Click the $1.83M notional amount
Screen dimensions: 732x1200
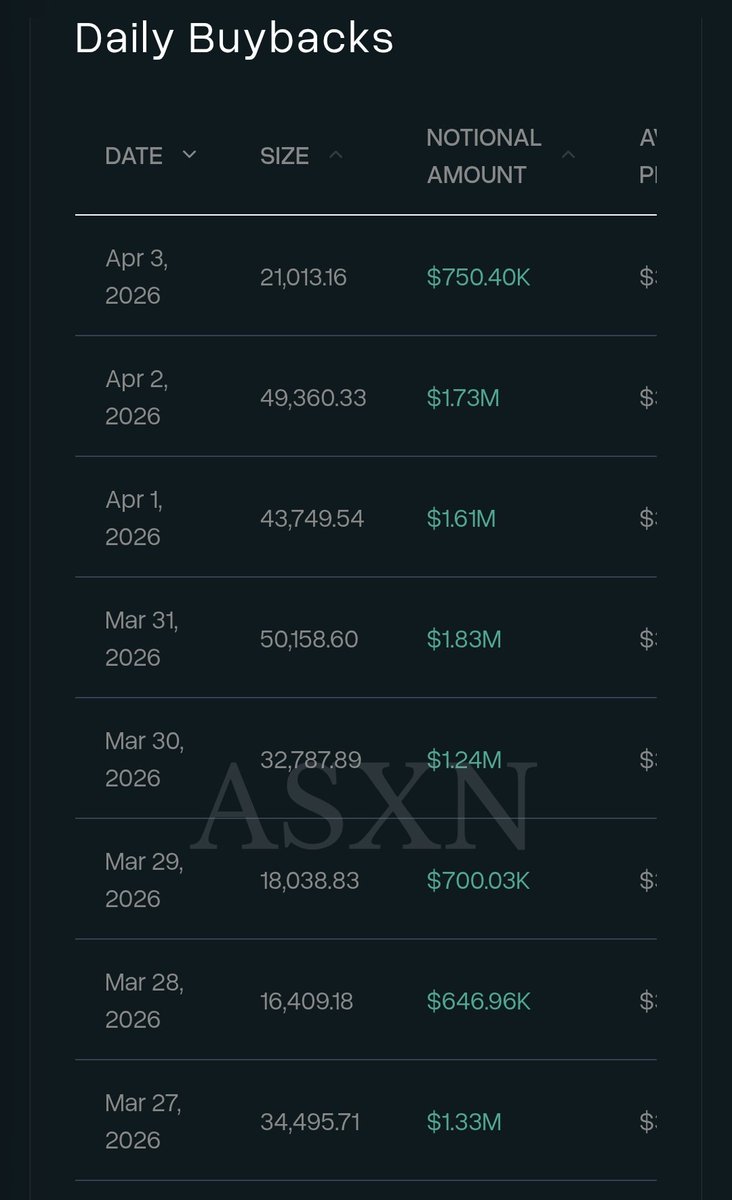[x=464, y=639]
